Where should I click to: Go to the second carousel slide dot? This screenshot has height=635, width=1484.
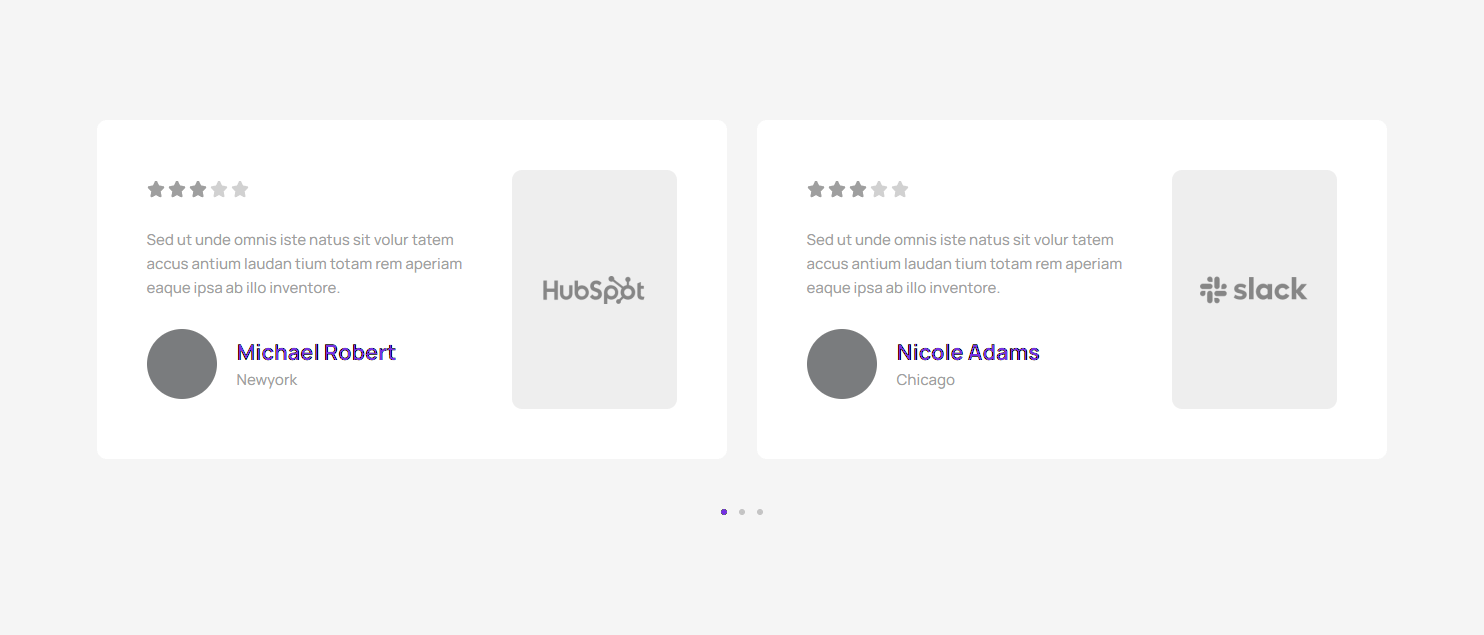tap(742, 512)
